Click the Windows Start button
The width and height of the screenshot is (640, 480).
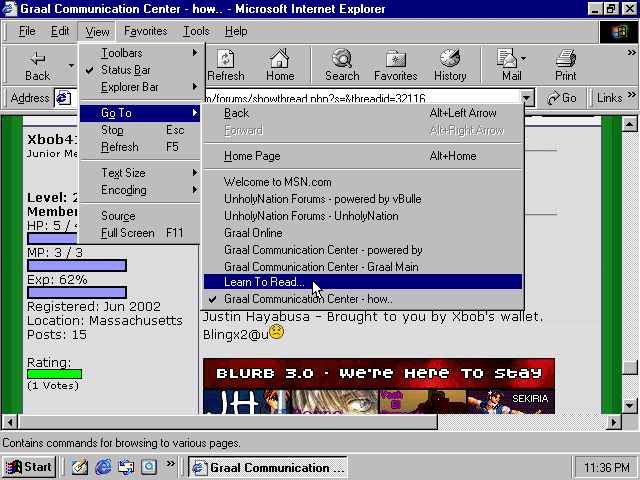coord(29,467)
